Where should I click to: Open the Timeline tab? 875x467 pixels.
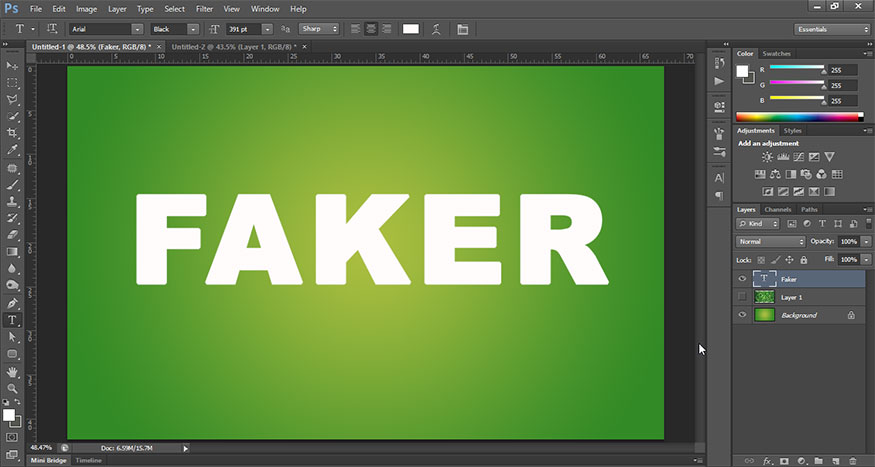89,460
